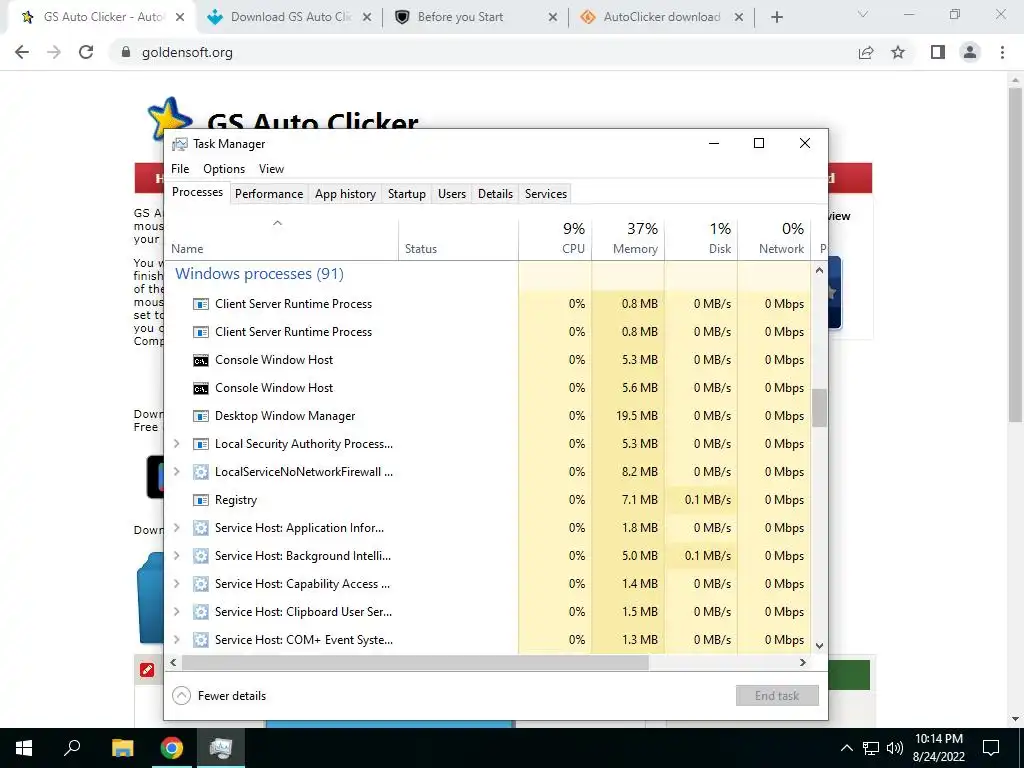Open the View menu in Task Manager
This screenshot has width=1024, height=768.
(x=271, y=169)
